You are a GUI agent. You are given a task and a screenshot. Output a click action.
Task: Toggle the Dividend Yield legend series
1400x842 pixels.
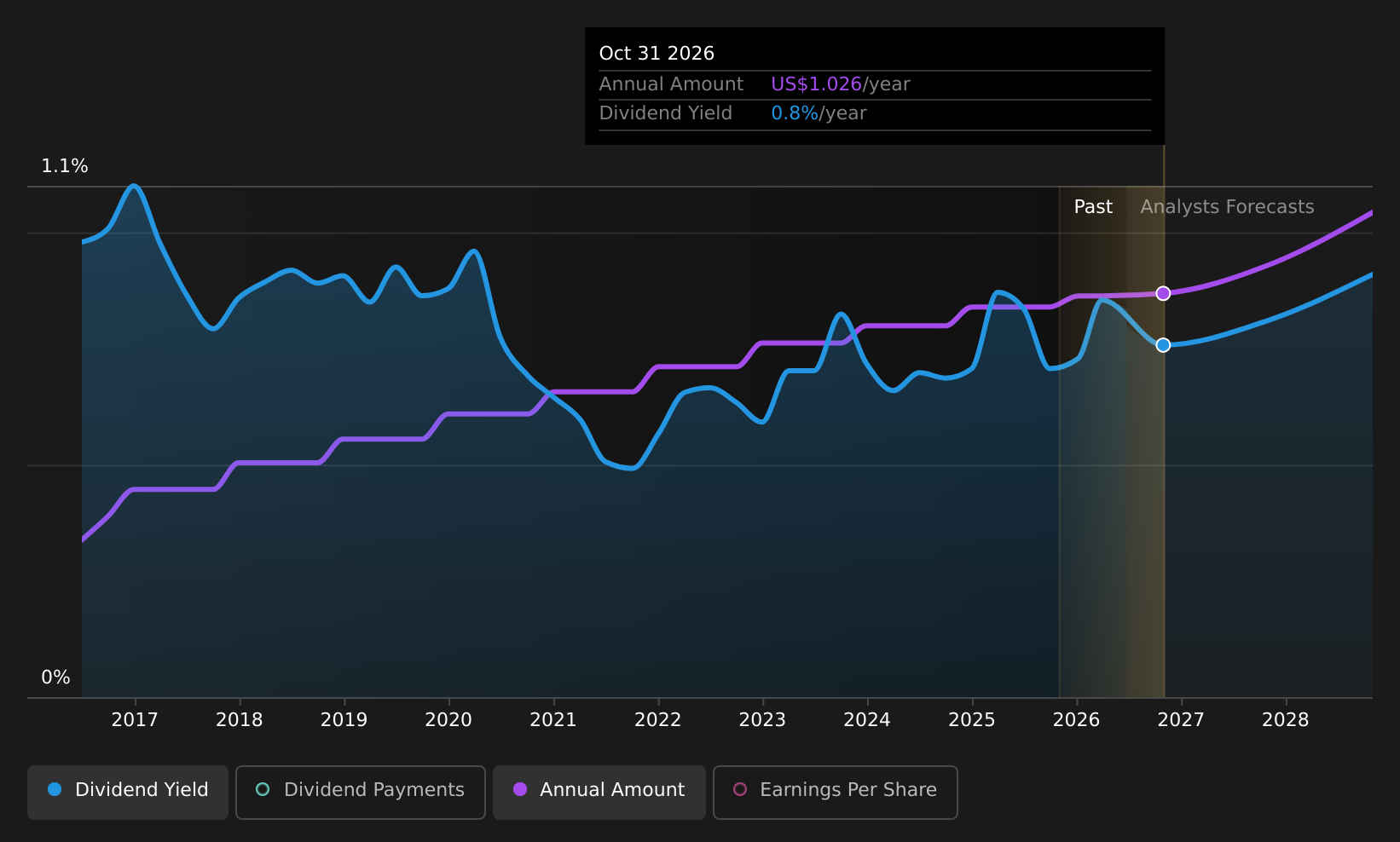(128, 792)
